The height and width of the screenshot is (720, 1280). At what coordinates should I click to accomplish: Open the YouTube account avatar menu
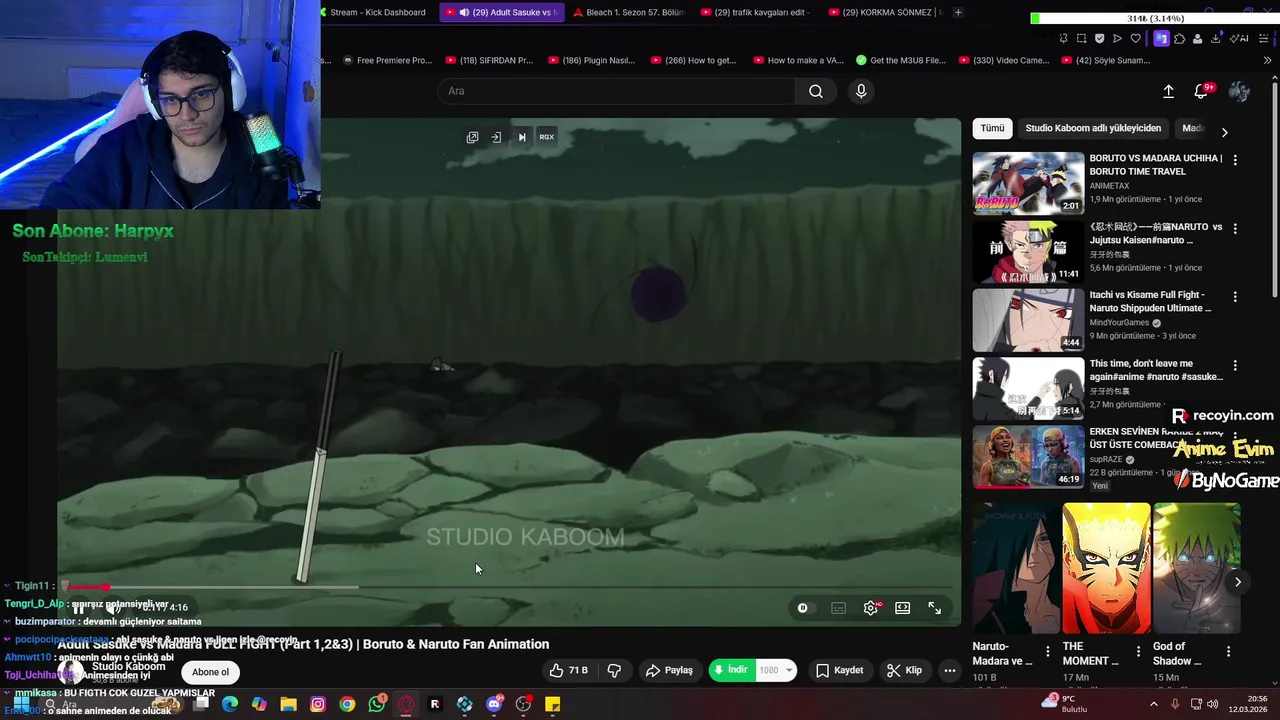[x=1239, y=91]
